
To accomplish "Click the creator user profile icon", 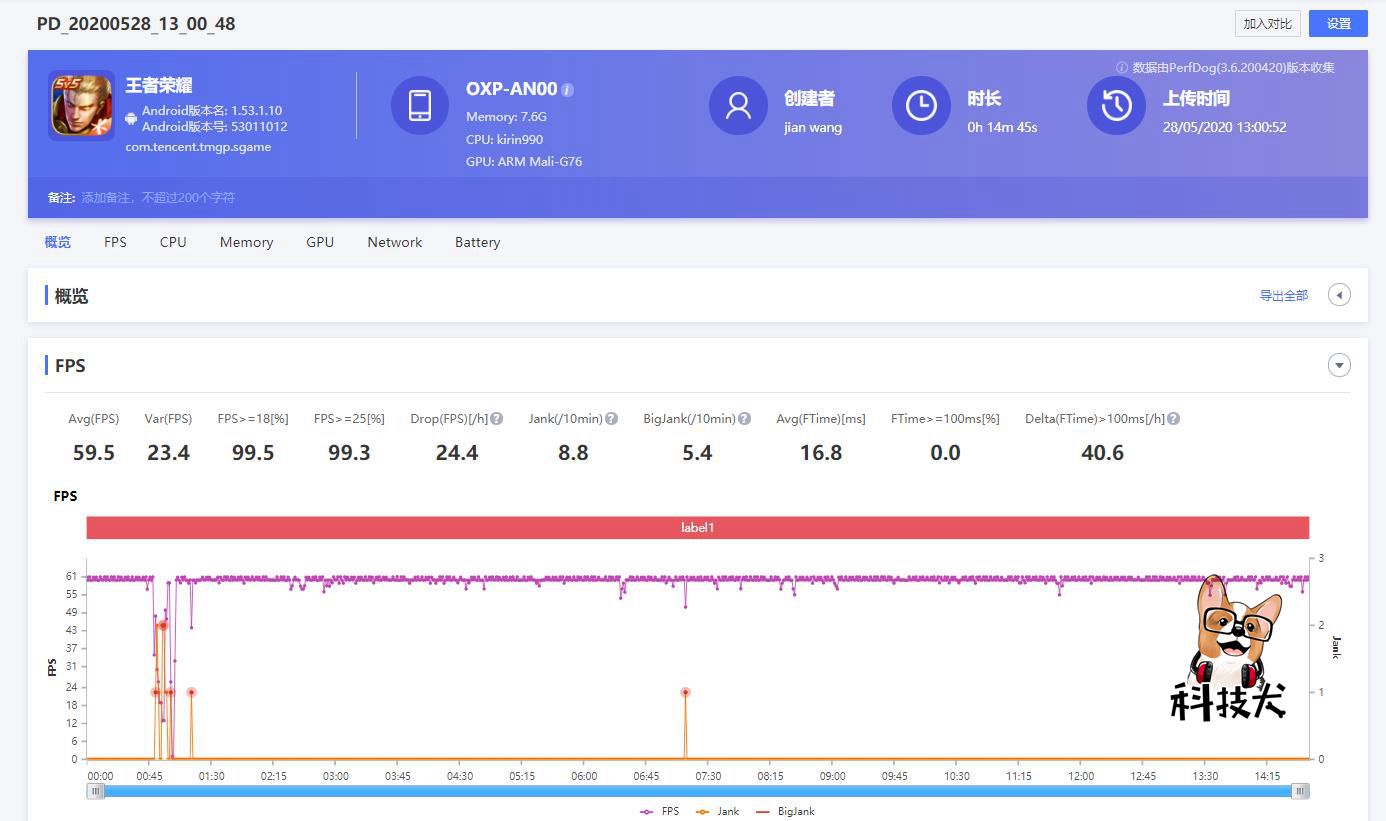I will point(738,105).
